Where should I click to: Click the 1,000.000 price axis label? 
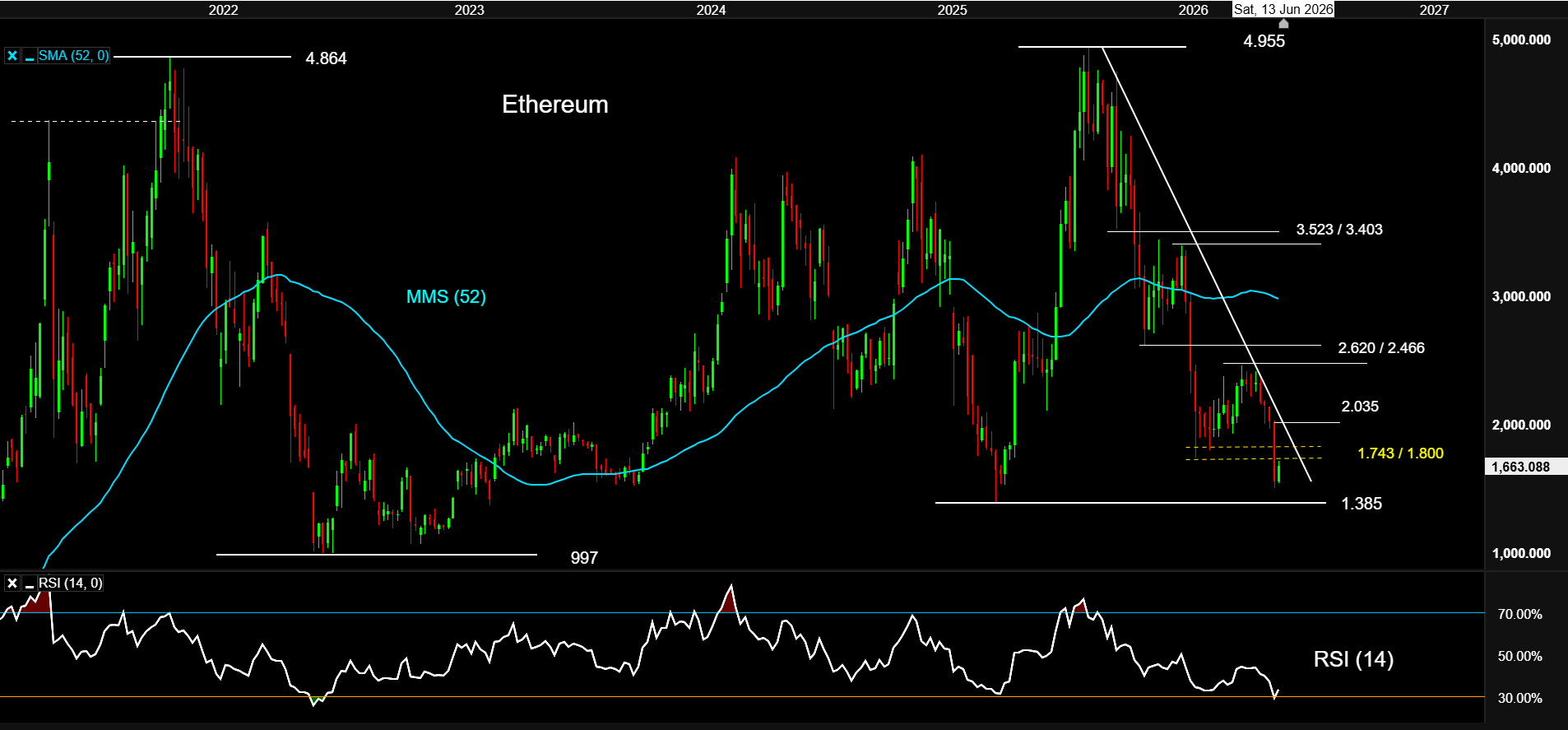(1521, 553)
